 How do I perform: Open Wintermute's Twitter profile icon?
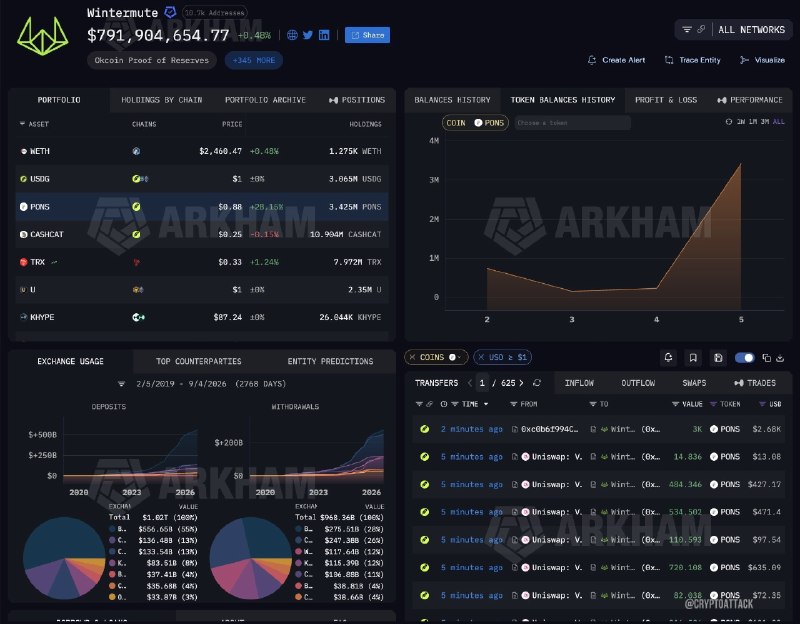click(x=308, y=35)
